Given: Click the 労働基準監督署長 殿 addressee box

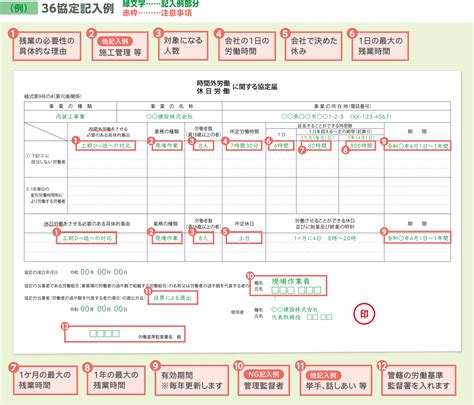Looking at the screenshot, I should 125,334.
